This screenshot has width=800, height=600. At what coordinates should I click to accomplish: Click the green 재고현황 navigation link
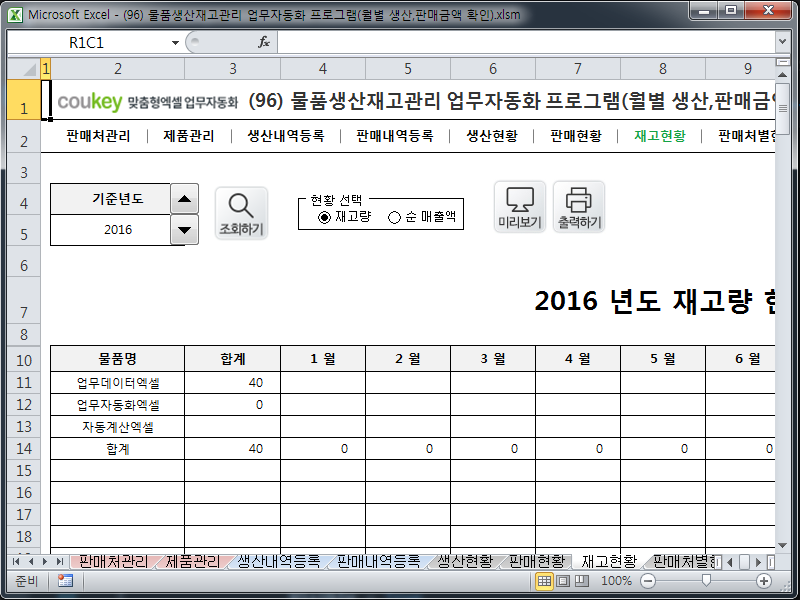(x=660, y=136)
